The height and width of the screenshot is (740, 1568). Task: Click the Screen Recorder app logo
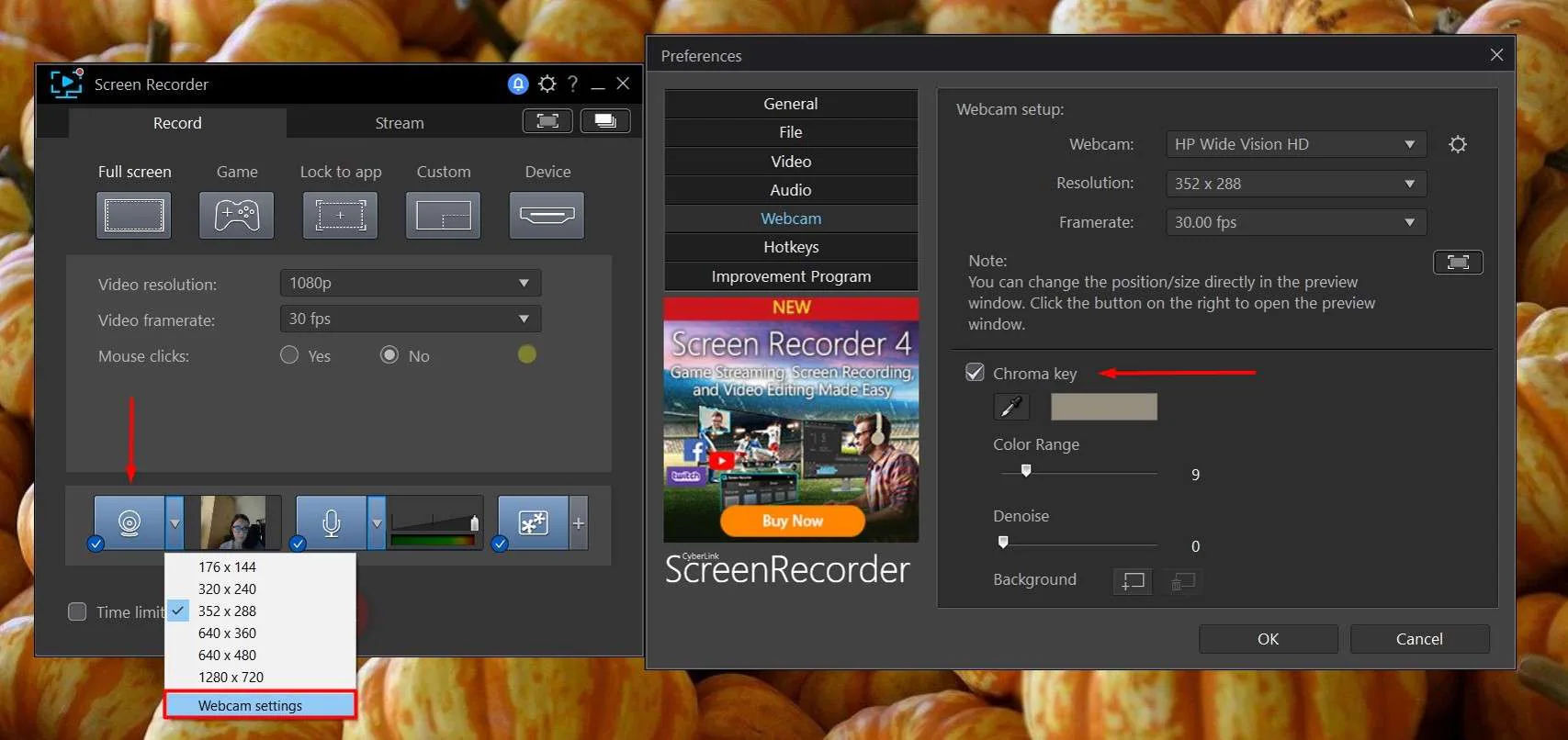[66, 84]
